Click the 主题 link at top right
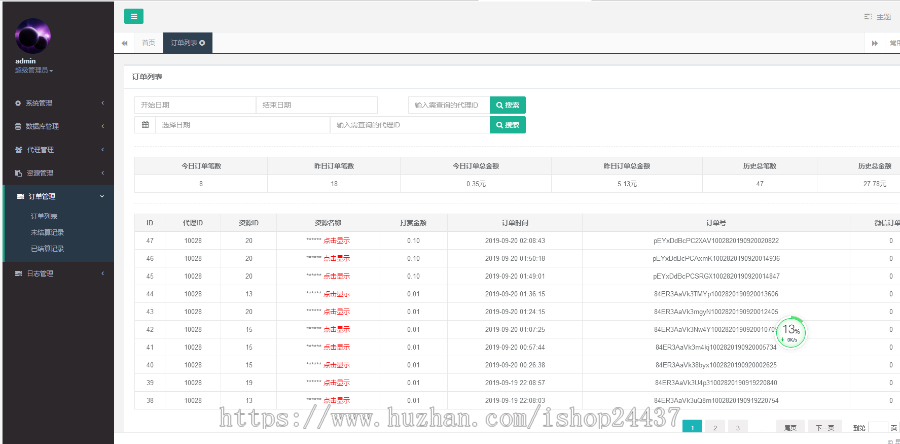900x444 pixels. (x=878, y=17)
